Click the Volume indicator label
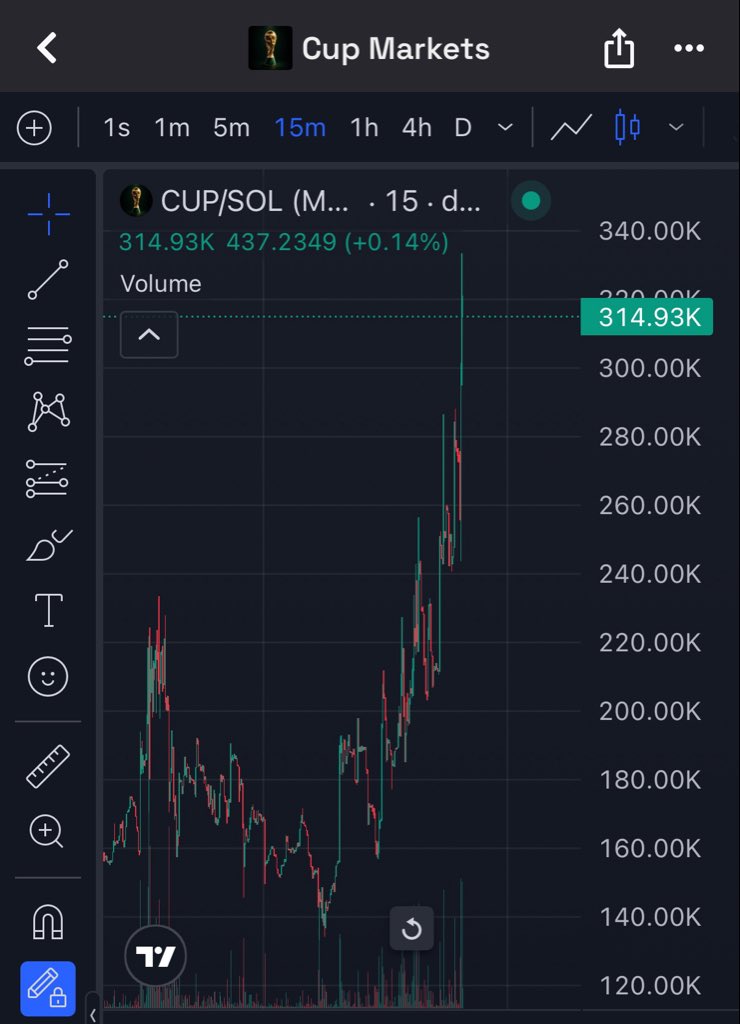Screen dimensions: 740x1024 161,284
